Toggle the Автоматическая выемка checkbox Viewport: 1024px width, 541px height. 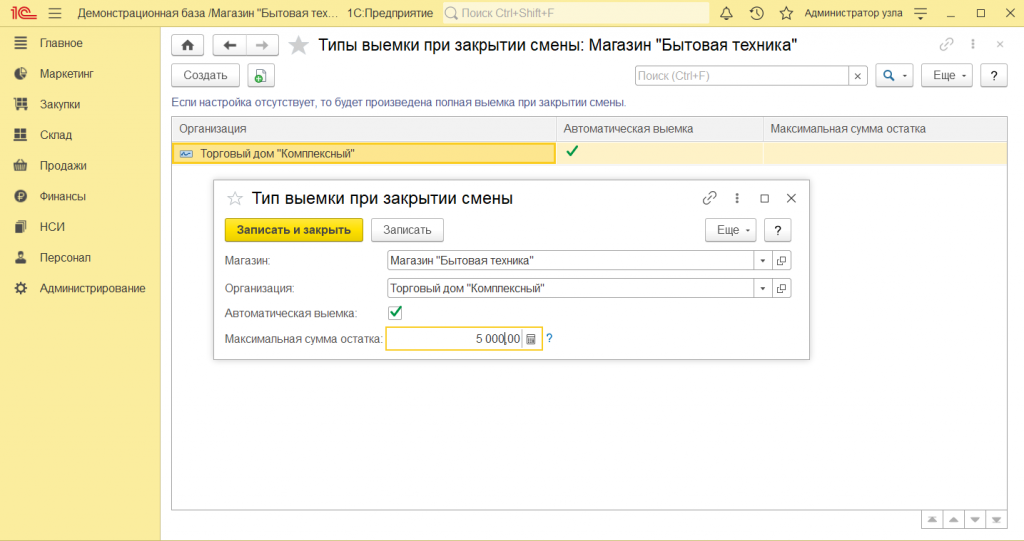point(395,313)
